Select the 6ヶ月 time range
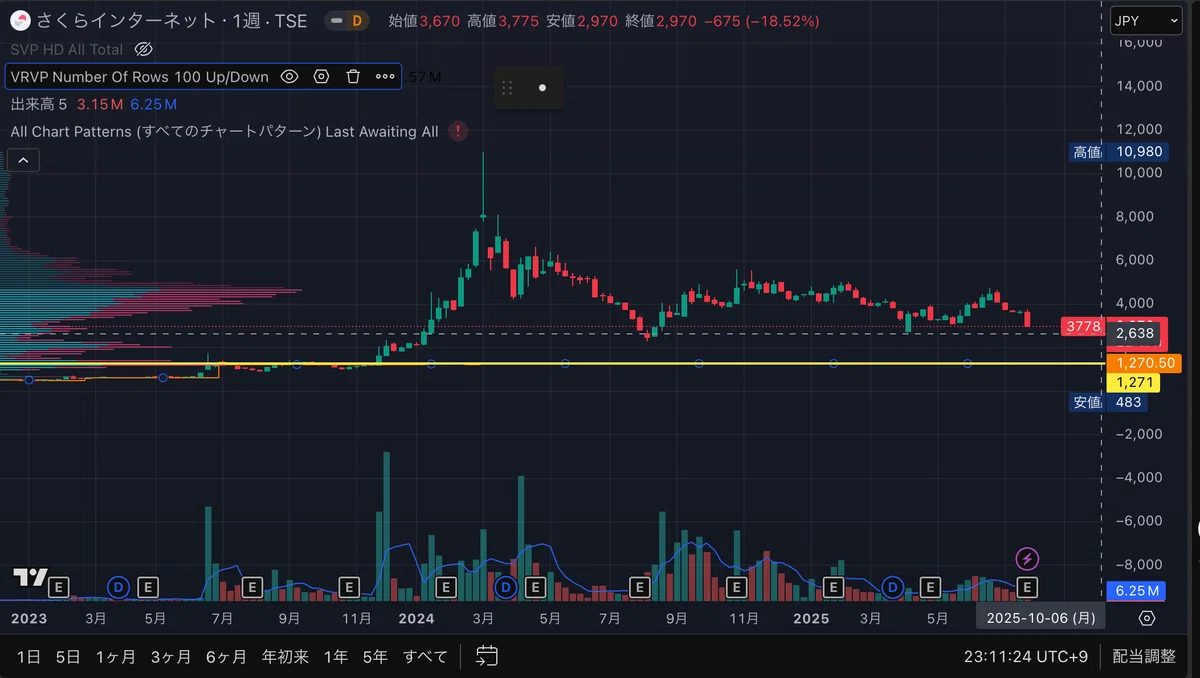The height and width of the screenshot is (678, 1200). pyautogui.click(x=226, y=657)
